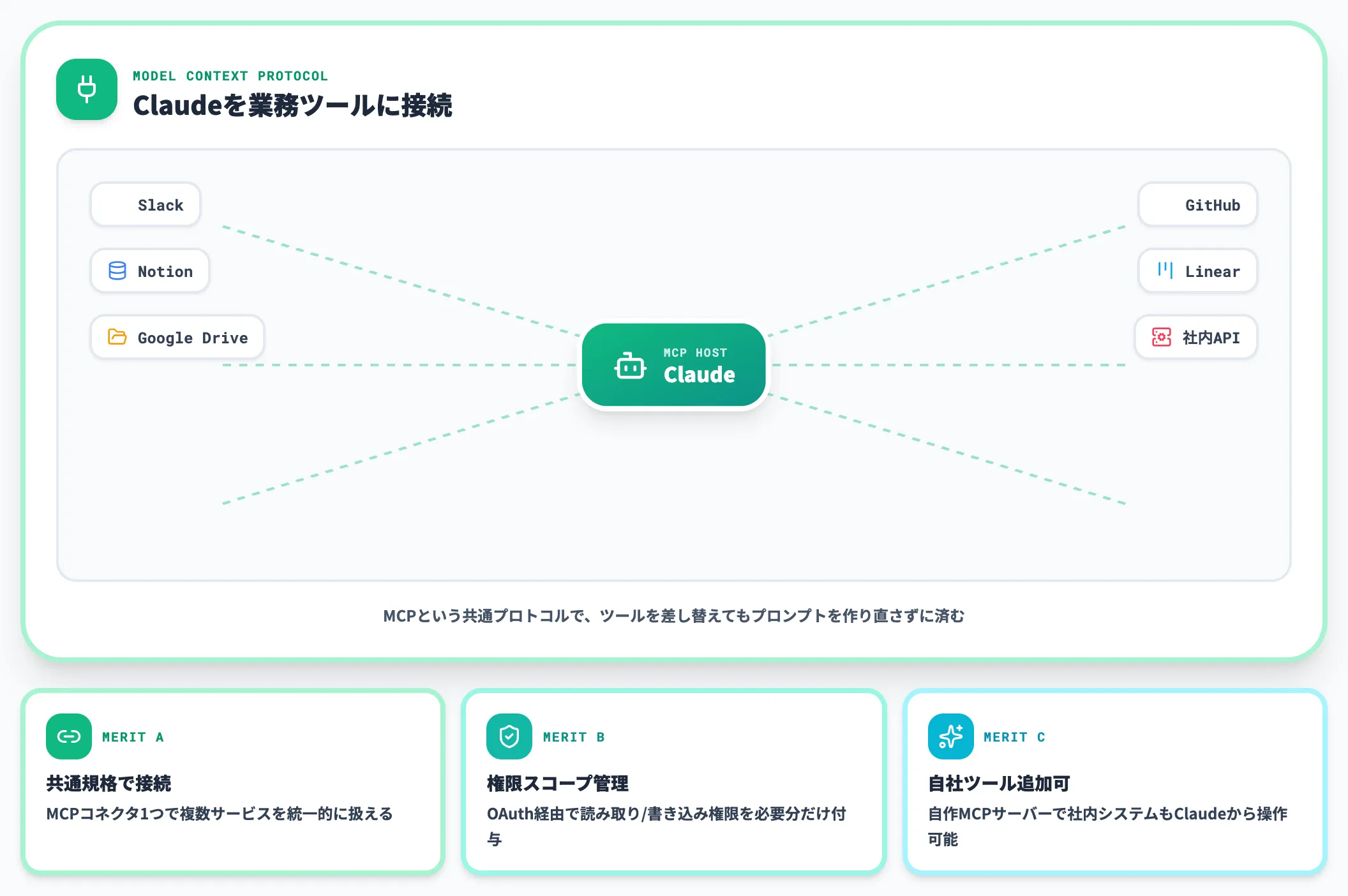1348x896 pixels.
Task: Click the title 権限スコープ管理
Action: tap(558, 783)
